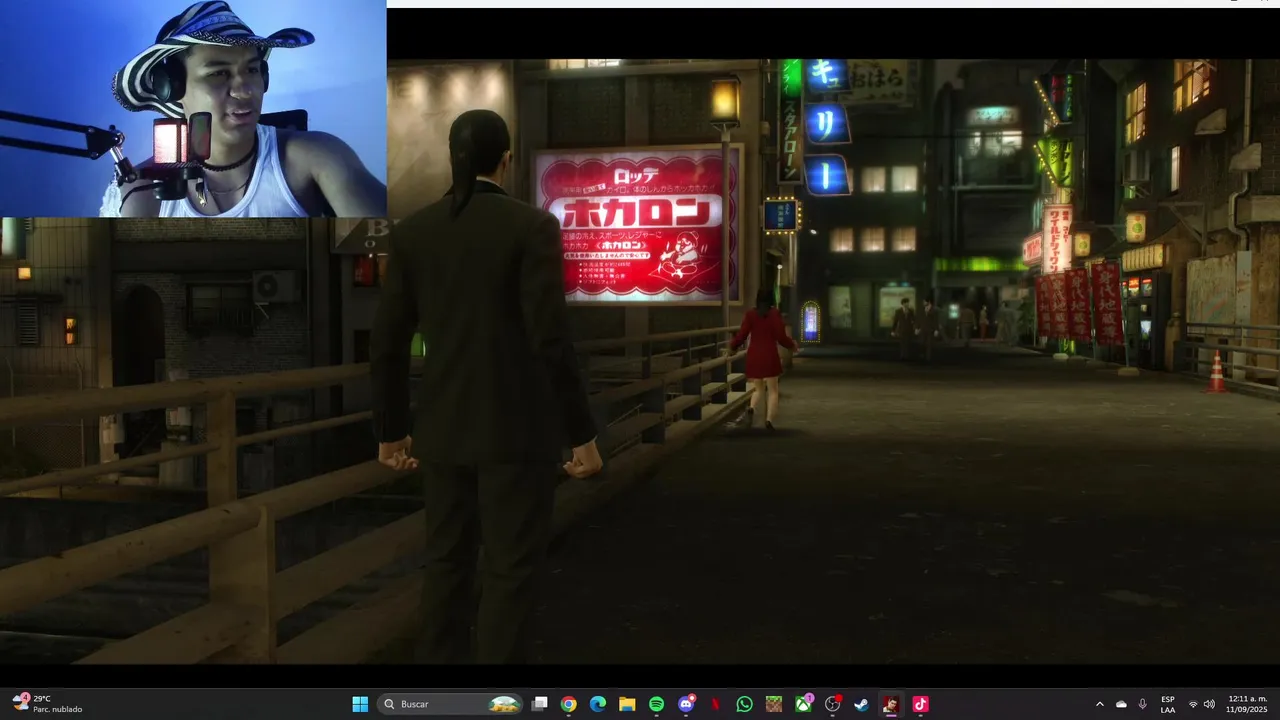Click the microphone in-use tray icon
The image size is (1280, 720).
point(1142,704)
